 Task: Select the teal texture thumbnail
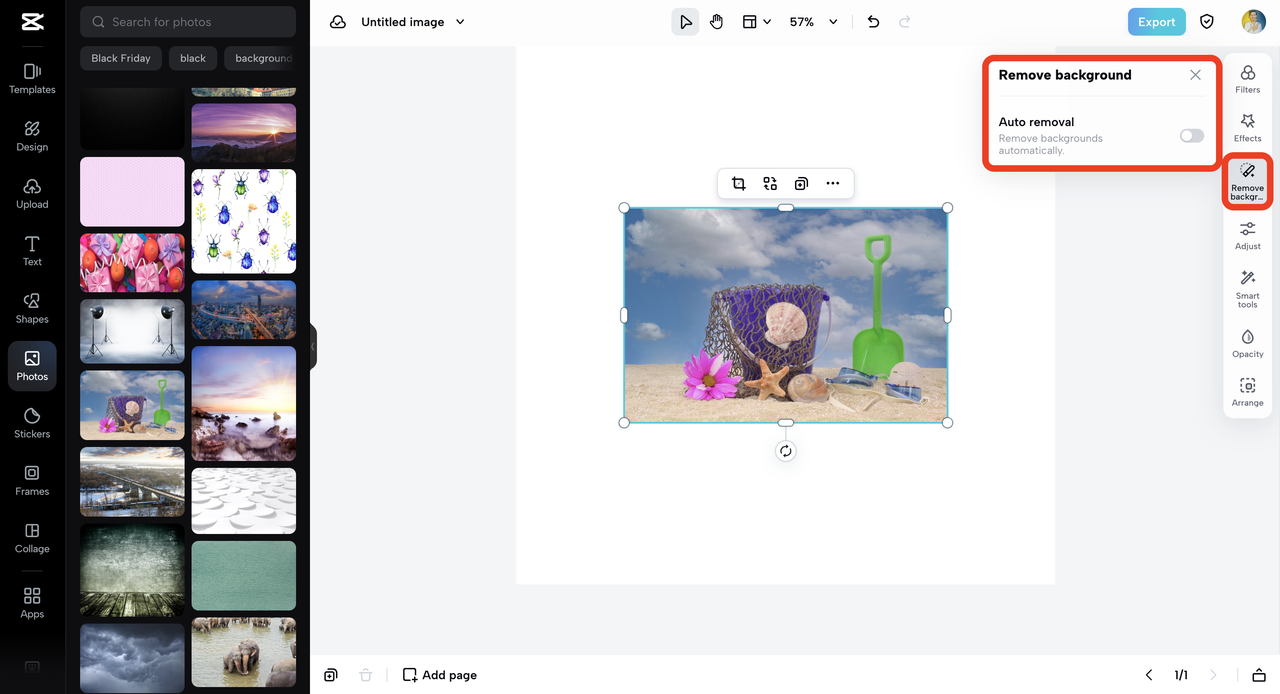[x=244, y=575]
